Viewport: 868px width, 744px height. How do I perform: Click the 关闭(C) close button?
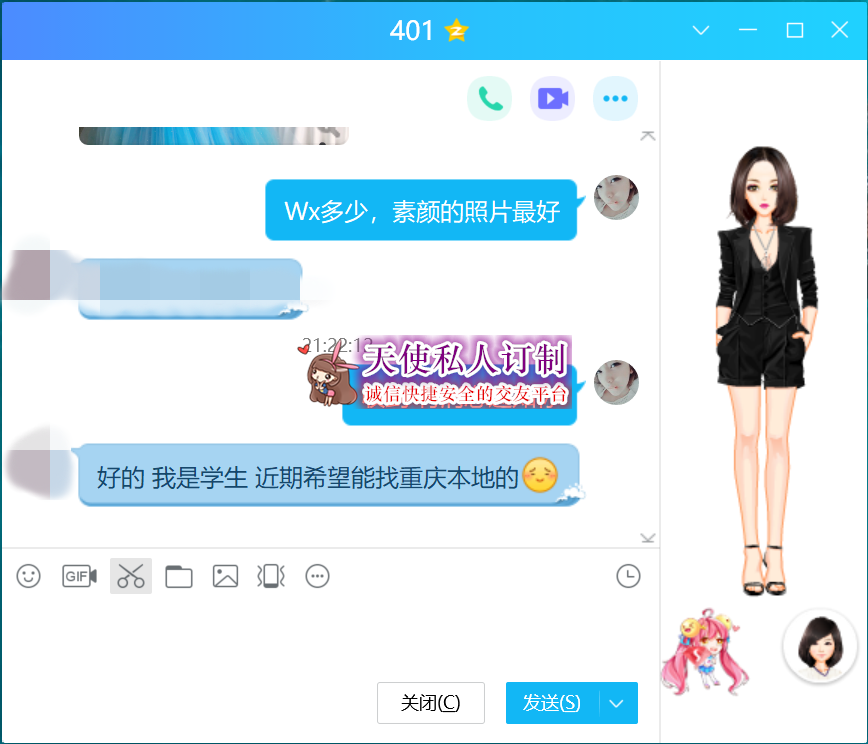pos(430,703)
